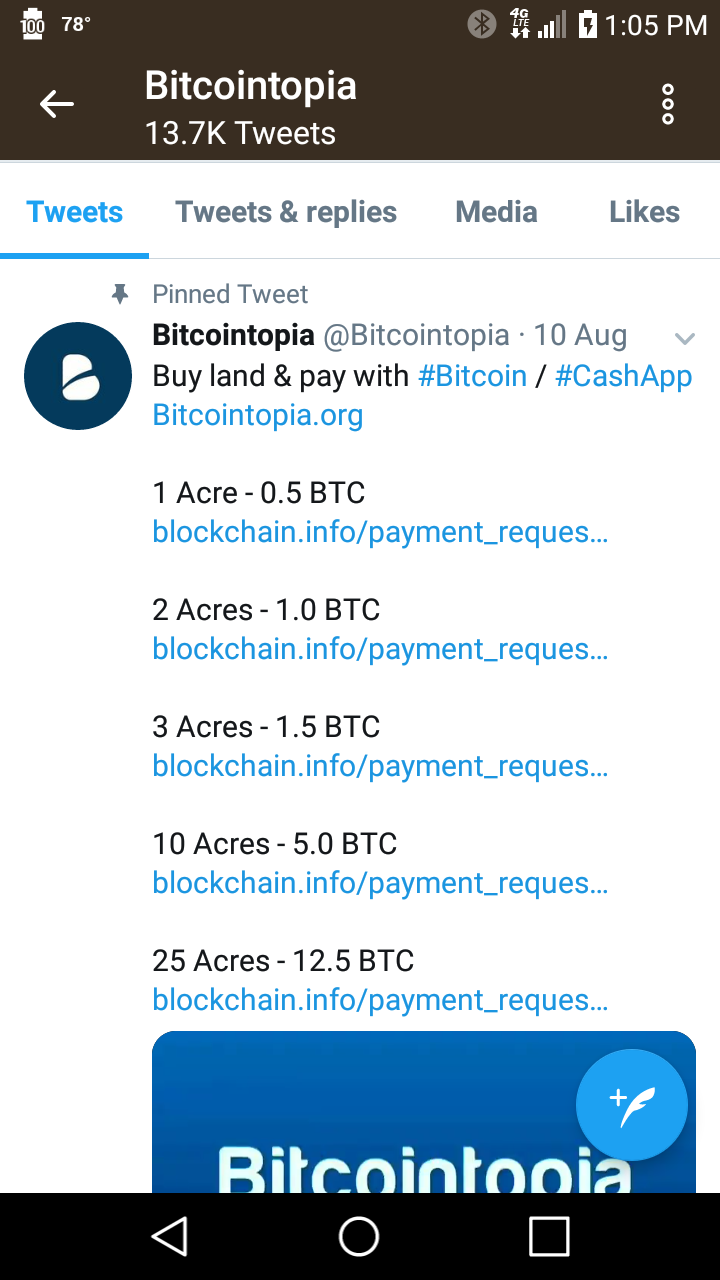Open the Bitcointopia.org link
This screenshot has width=720, height=1280.
coord(258,415)
